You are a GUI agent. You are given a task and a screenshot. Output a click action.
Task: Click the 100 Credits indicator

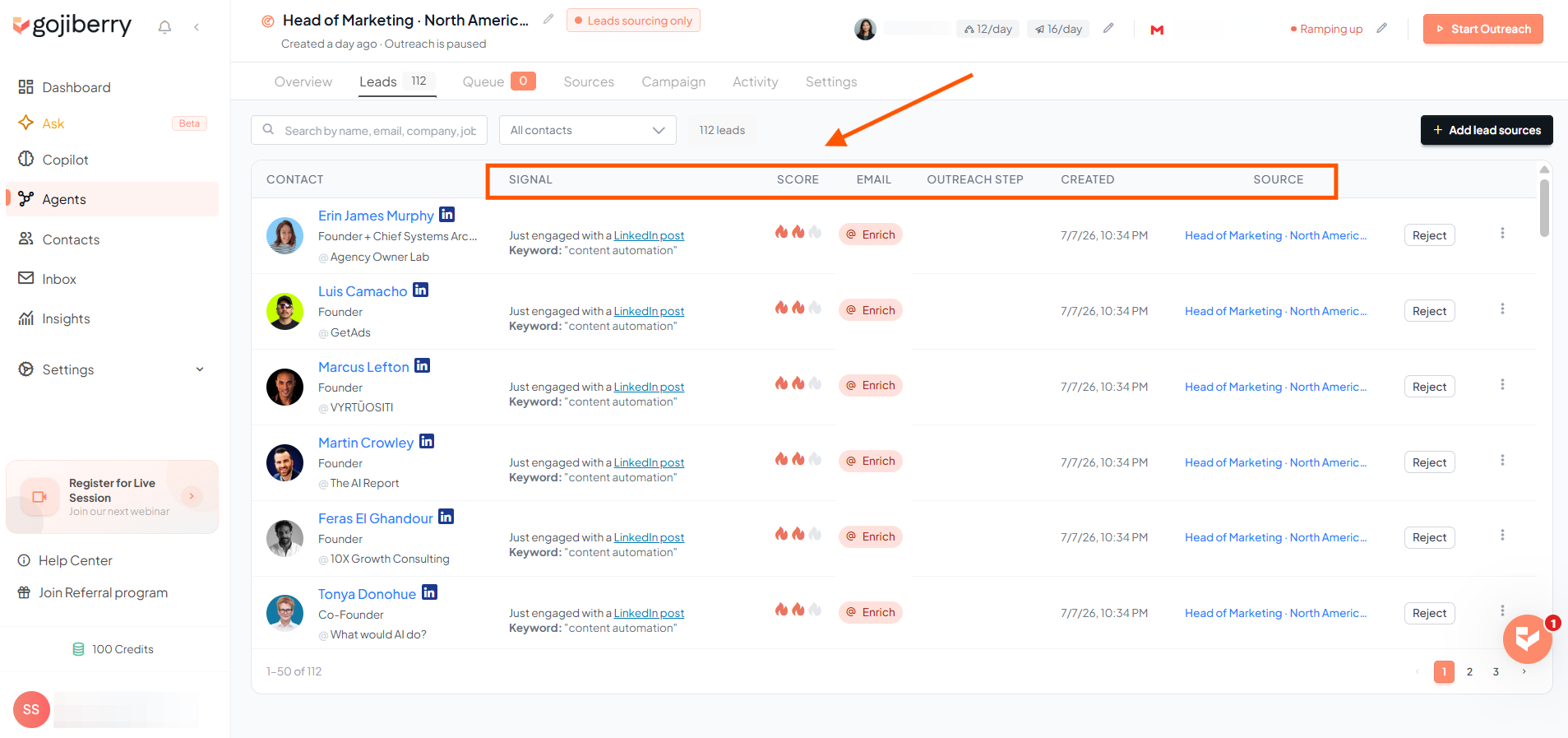113,649
